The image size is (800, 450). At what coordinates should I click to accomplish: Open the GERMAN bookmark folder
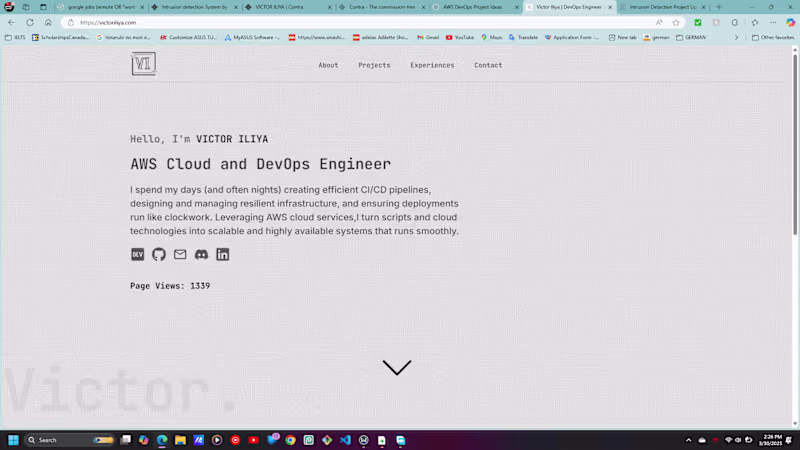point(691,37)
